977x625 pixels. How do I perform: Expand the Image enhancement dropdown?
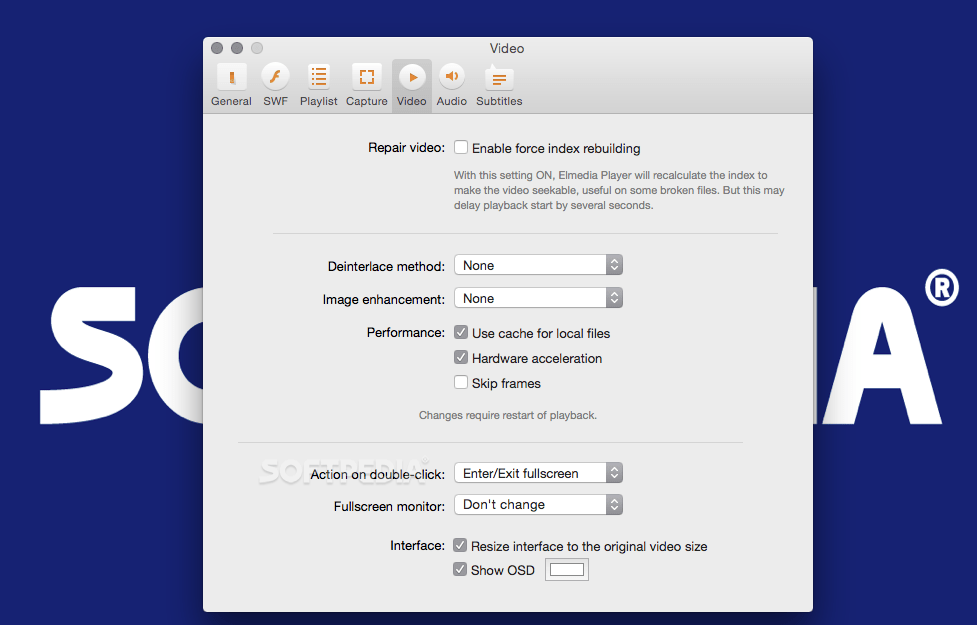point(538,297)
